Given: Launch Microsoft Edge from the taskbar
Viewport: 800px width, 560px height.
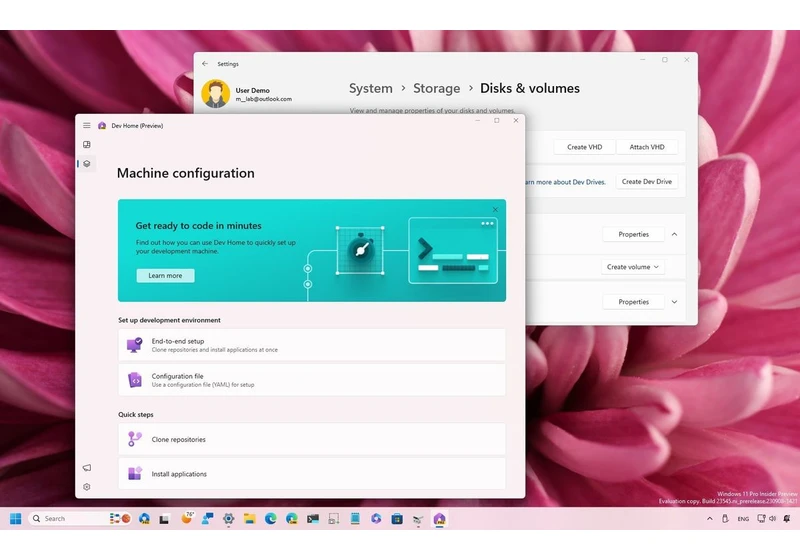Looking at the screenshot, I should (270, 519).
